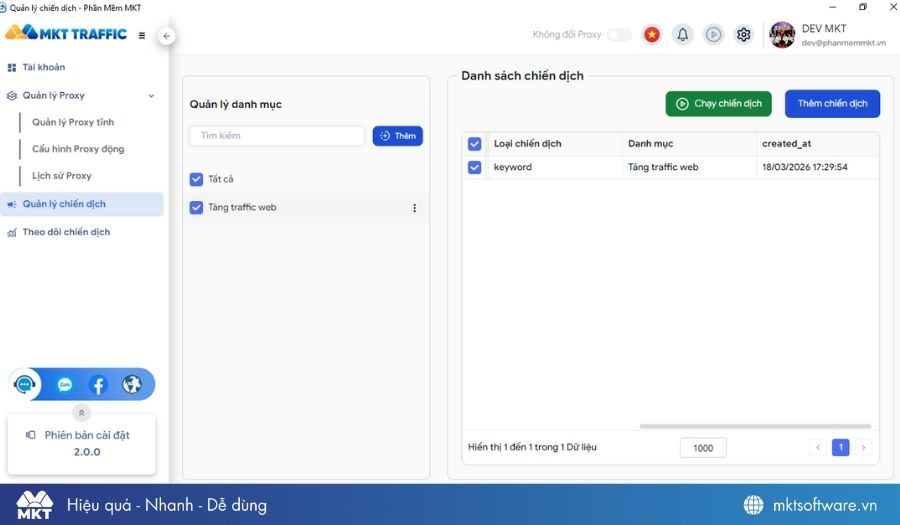Toggle the table header select-all checkbox
Image resolution: width=900 pixels, height=525 pixels.
tap(475, 144)
